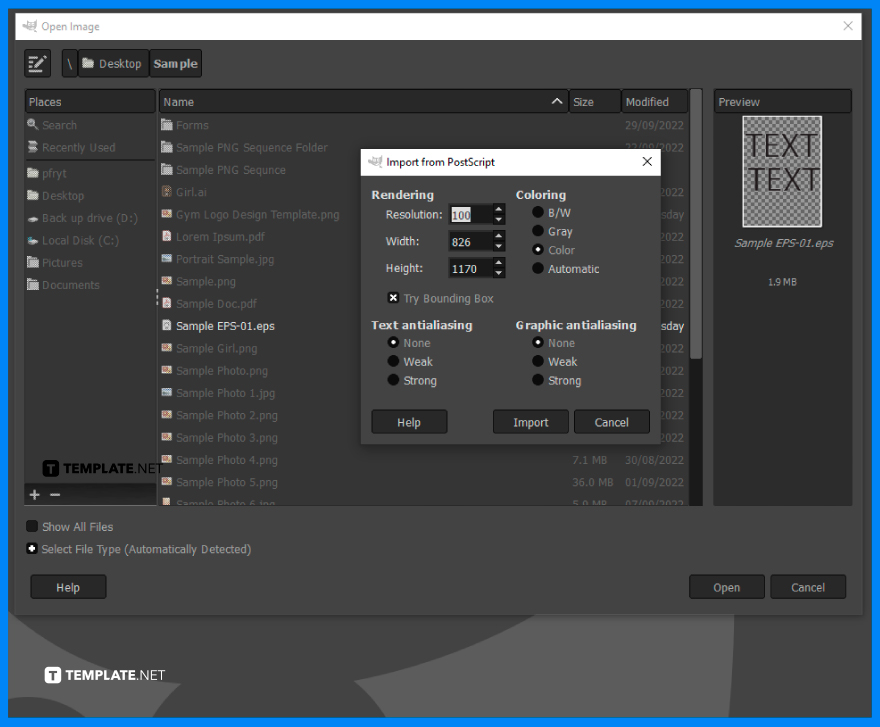Open Recently Used files list

point(76,147)
